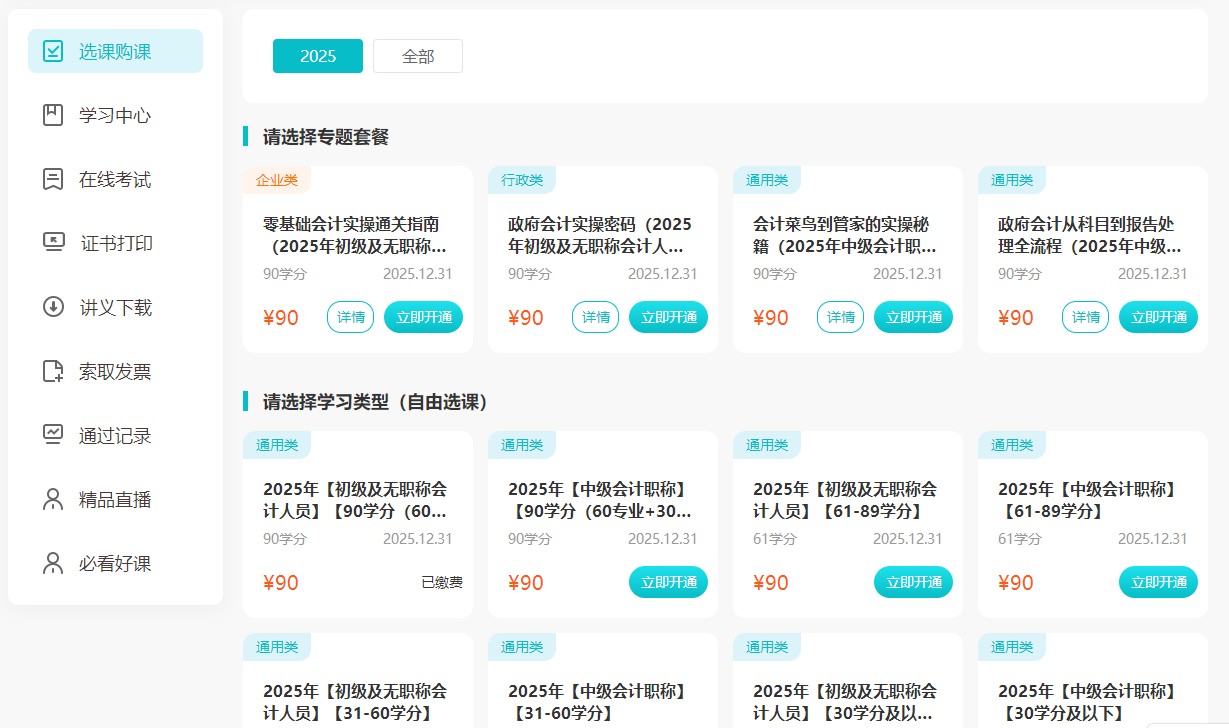Viewport: 1229px width, 728px height.
Task: Click 立即开通 on 初级及无职称 61-89学分 course
Action: 913,581
